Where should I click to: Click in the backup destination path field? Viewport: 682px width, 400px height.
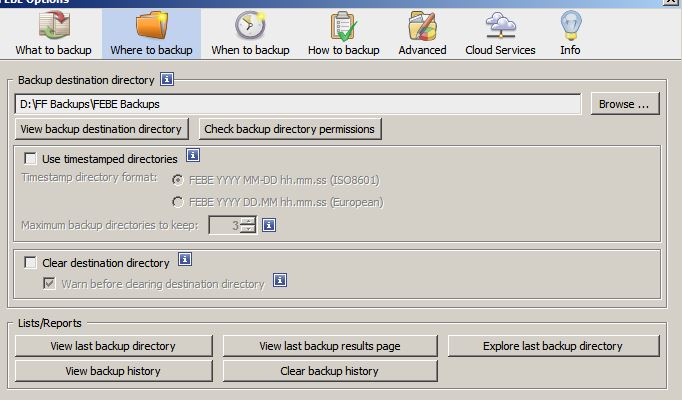click(x=298, y=104)
